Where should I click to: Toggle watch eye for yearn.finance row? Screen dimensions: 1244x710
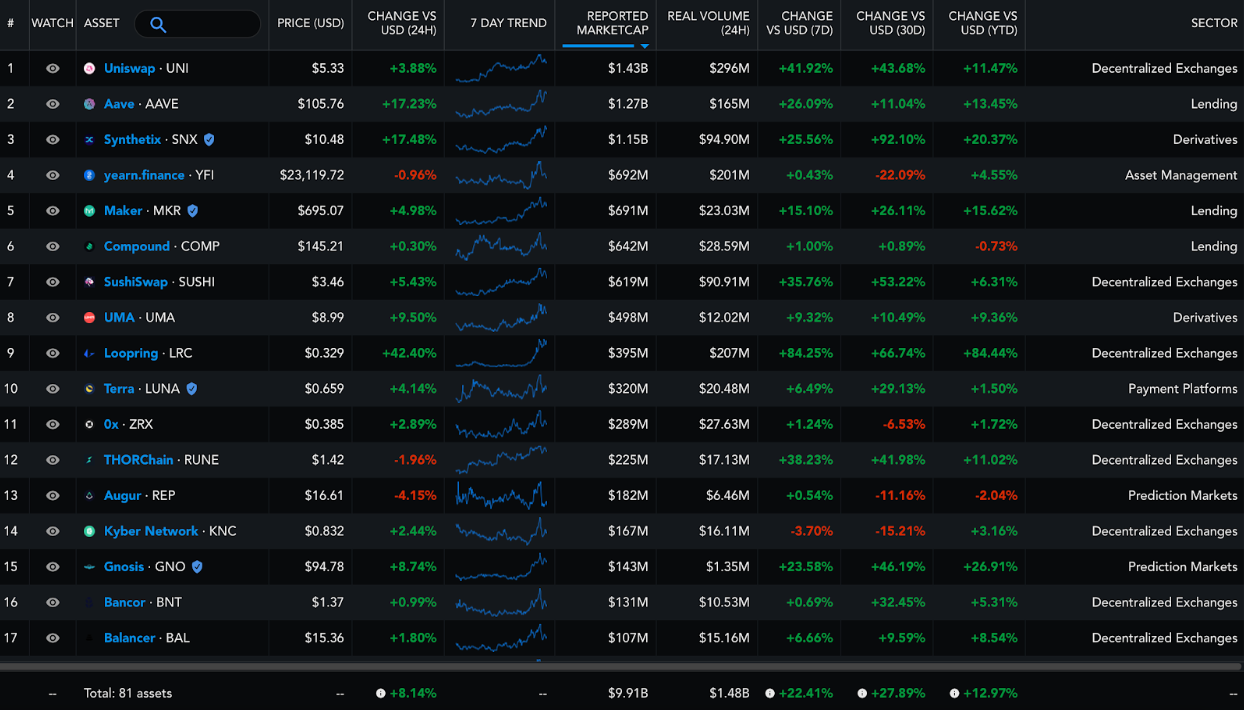(x=52, y=175)
